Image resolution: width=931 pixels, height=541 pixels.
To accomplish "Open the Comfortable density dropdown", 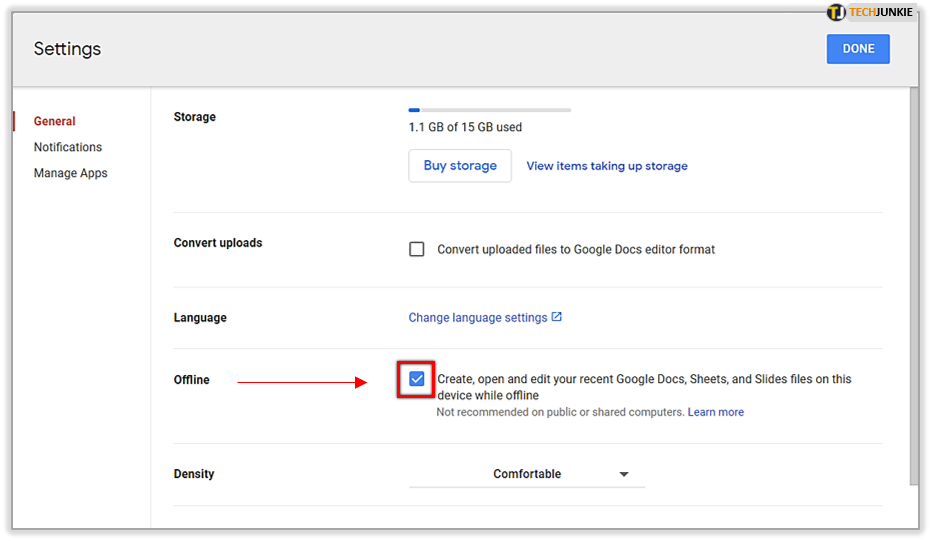I will click(x=527, y=474).
